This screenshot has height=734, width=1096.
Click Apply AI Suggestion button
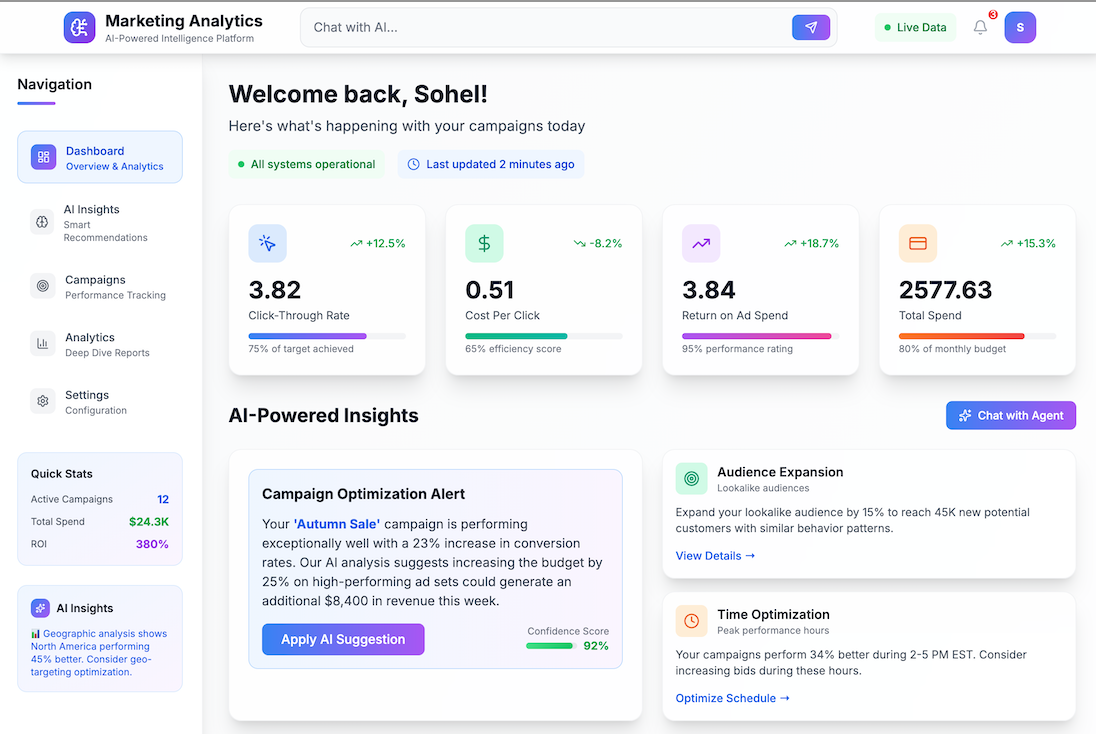tap(343, 639)
